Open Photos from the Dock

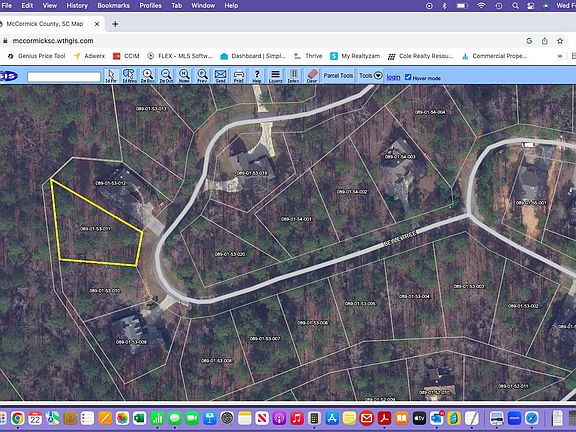click(122, 418)
